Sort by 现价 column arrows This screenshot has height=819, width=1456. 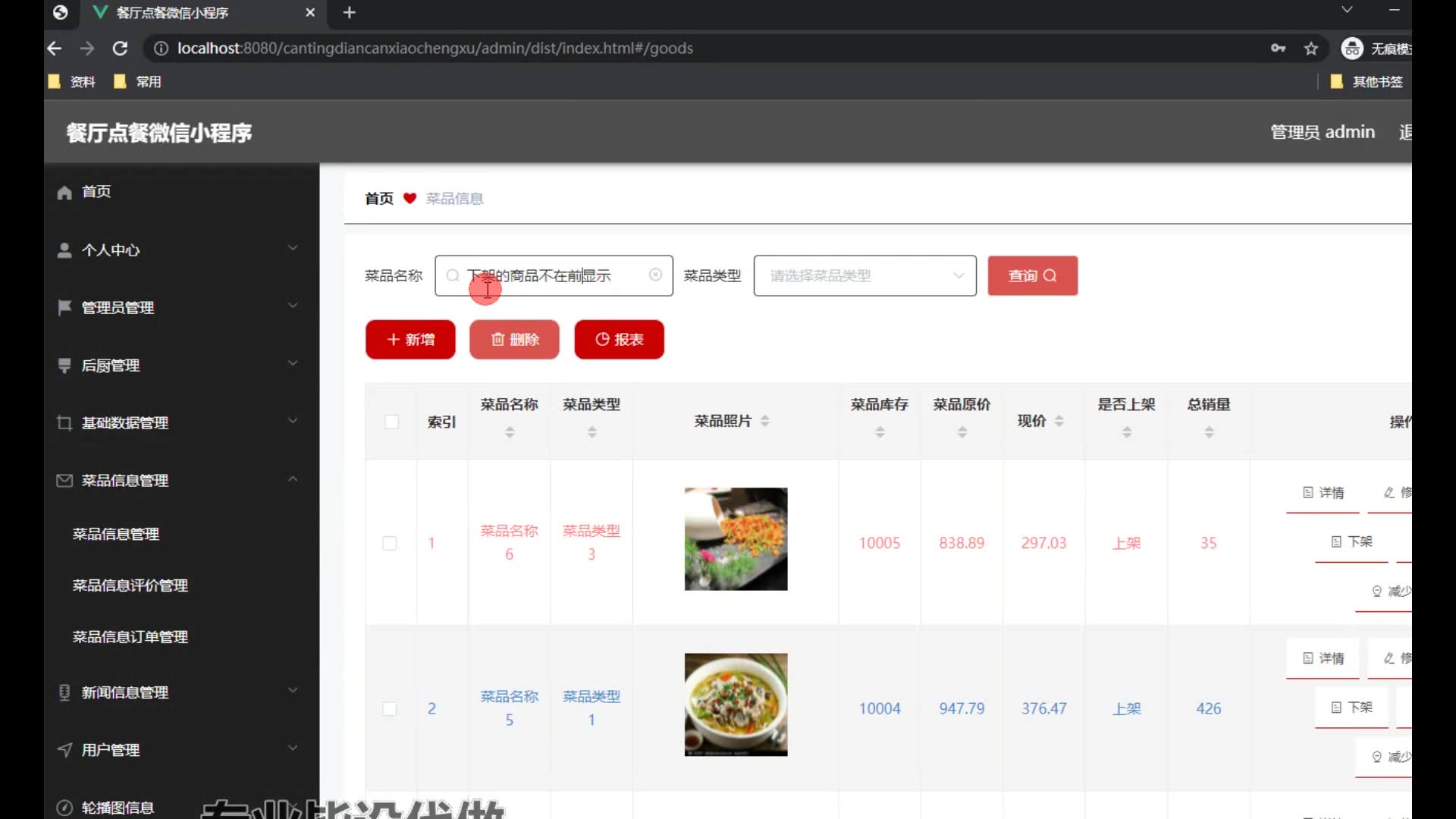pos(1059,421)
